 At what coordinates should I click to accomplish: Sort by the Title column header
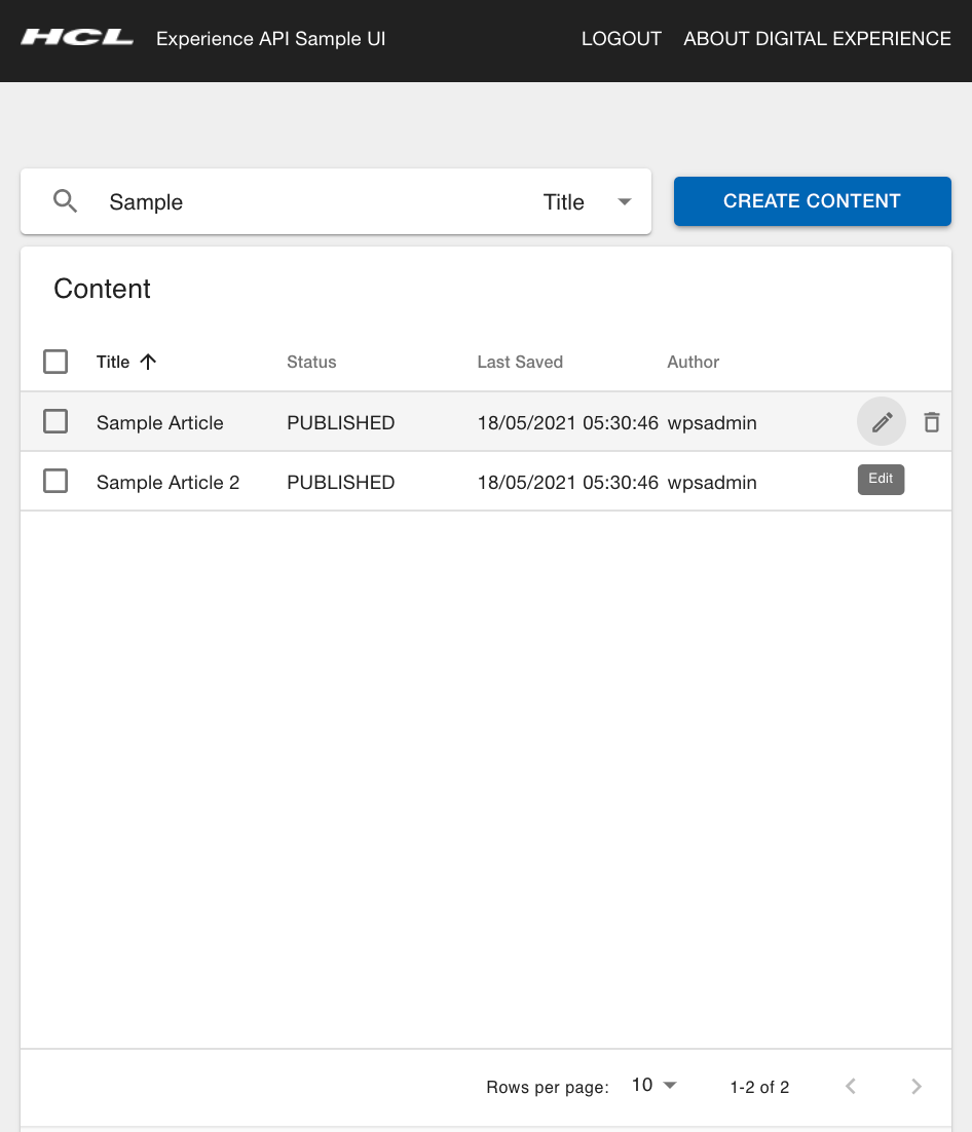pos(113,362)
